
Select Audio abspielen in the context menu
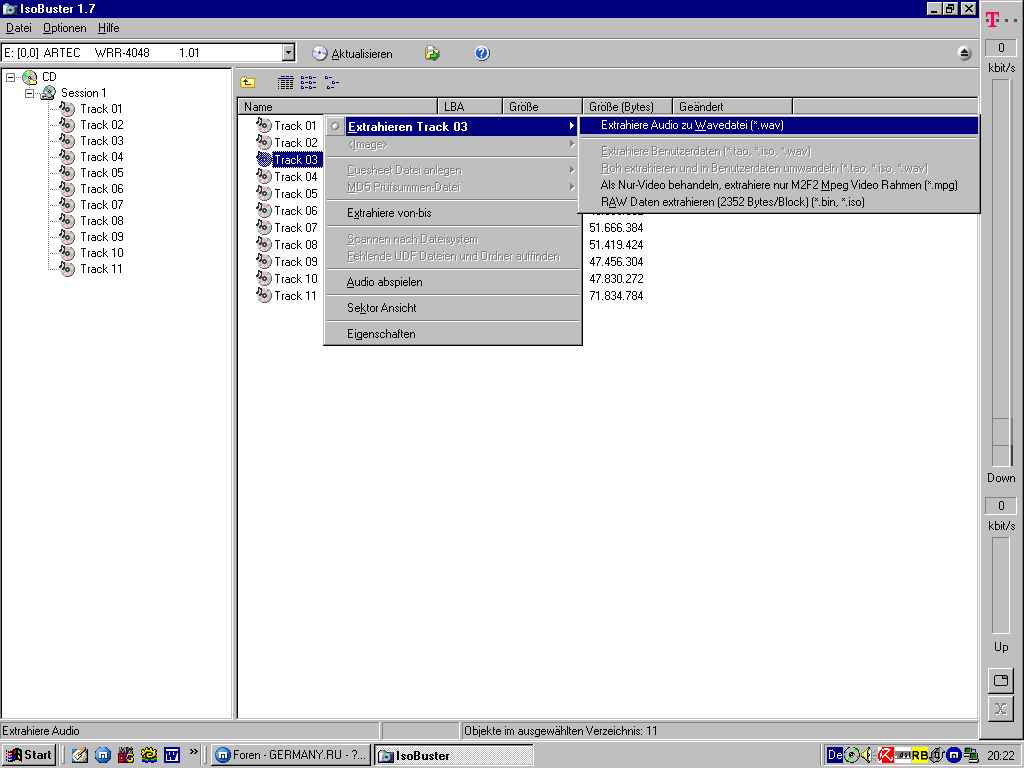pos(453,282)
